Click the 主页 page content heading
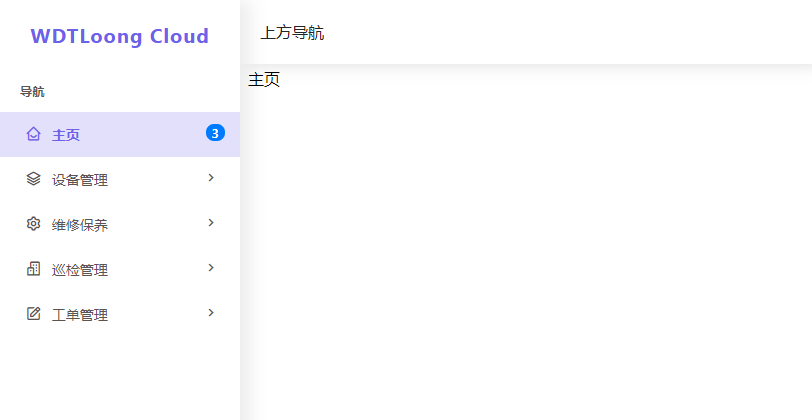Image resolution: width=812 pixels, height=420 pixels. [264, 80]
